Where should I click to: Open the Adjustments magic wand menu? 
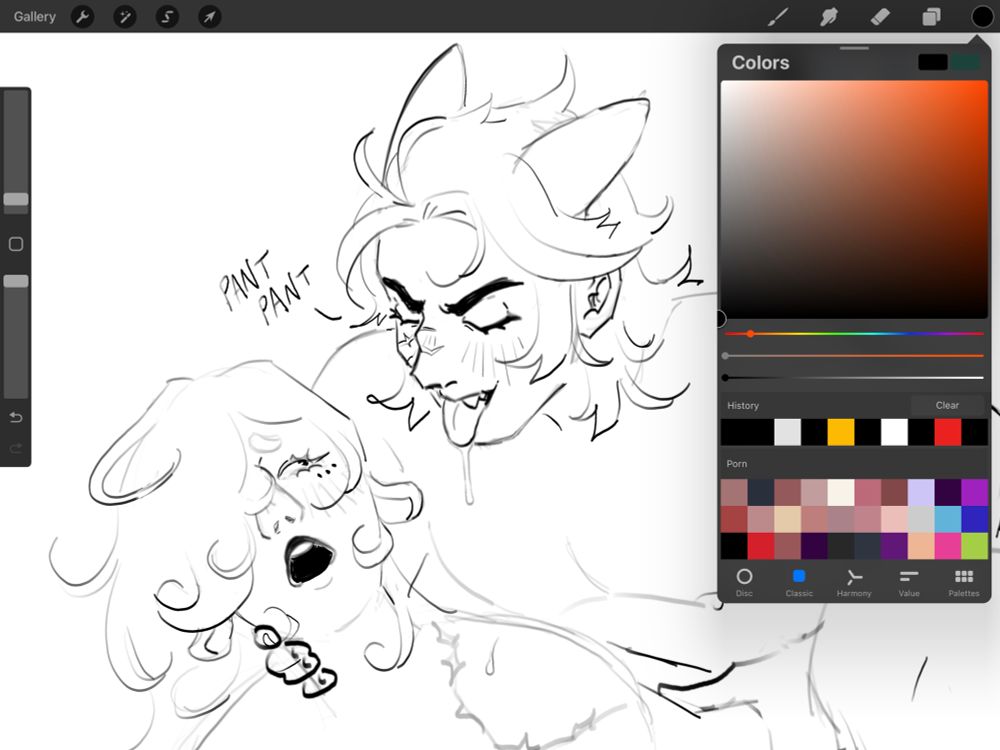125,17
